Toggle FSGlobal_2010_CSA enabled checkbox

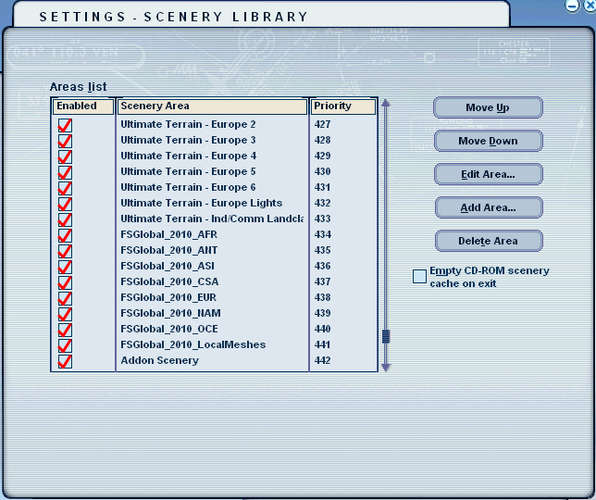pos(65,282)
